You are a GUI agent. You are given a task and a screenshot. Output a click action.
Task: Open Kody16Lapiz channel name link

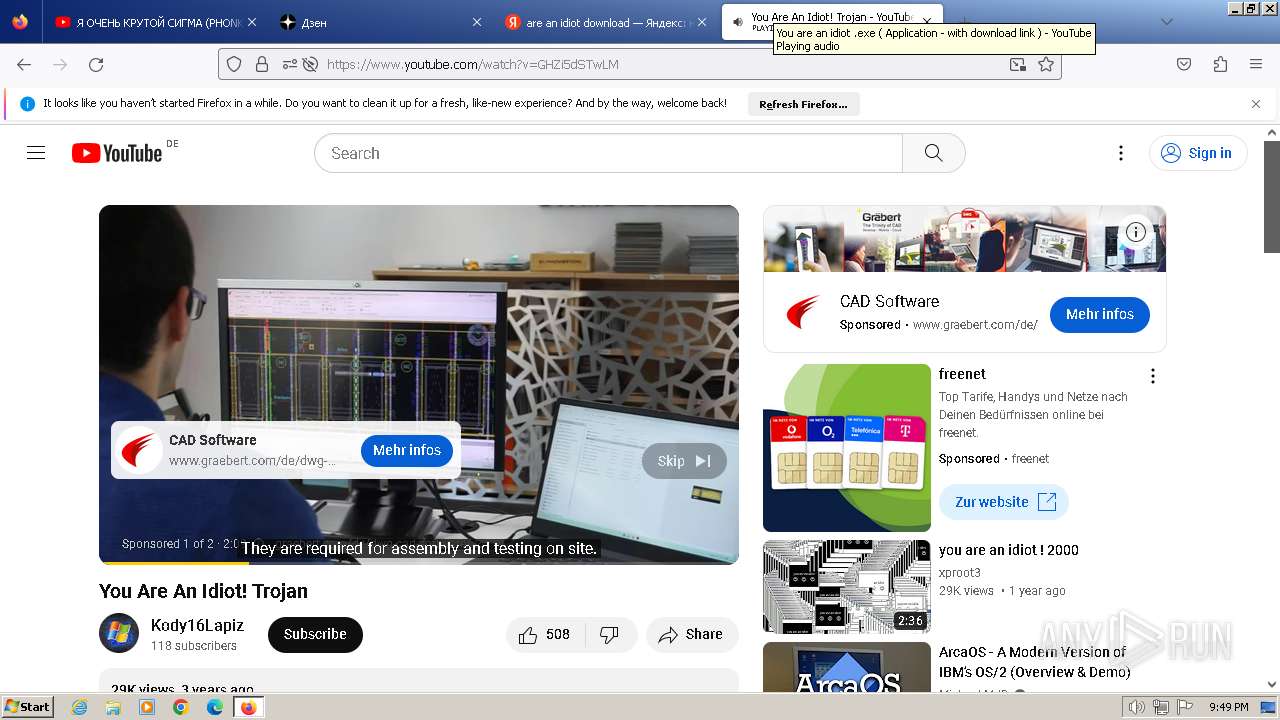pyautogui.click(x=197, y=625)
